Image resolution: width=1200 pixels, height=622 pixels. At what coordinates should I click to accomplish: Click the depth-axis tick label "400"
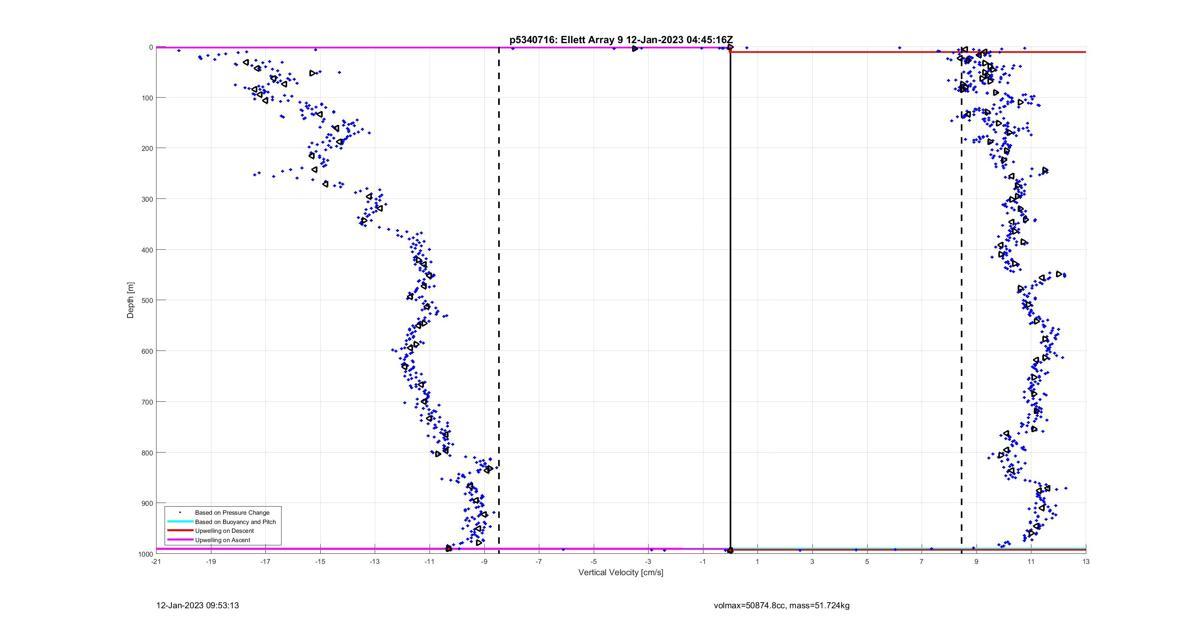coord(146,250)
